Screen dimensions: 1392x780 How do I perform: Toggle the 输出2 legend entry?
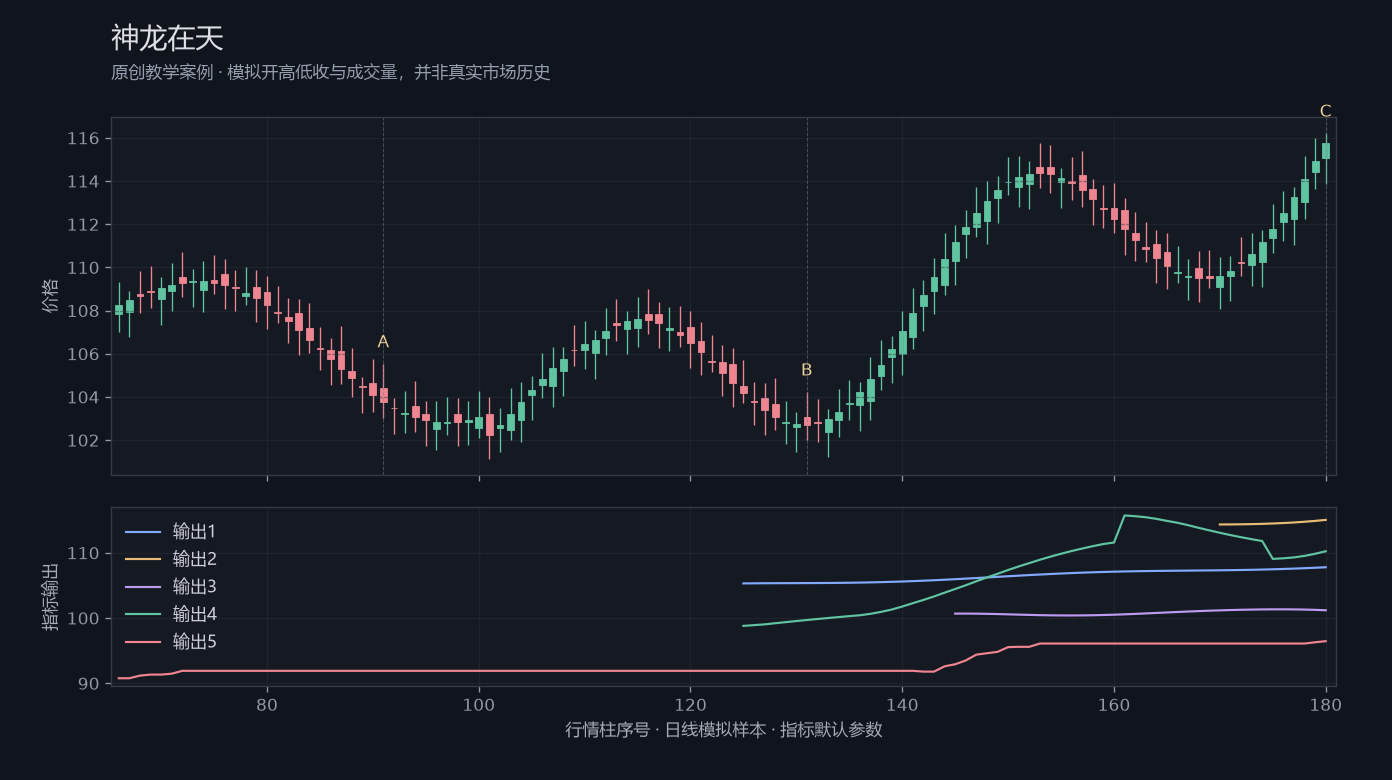[170, 559]
